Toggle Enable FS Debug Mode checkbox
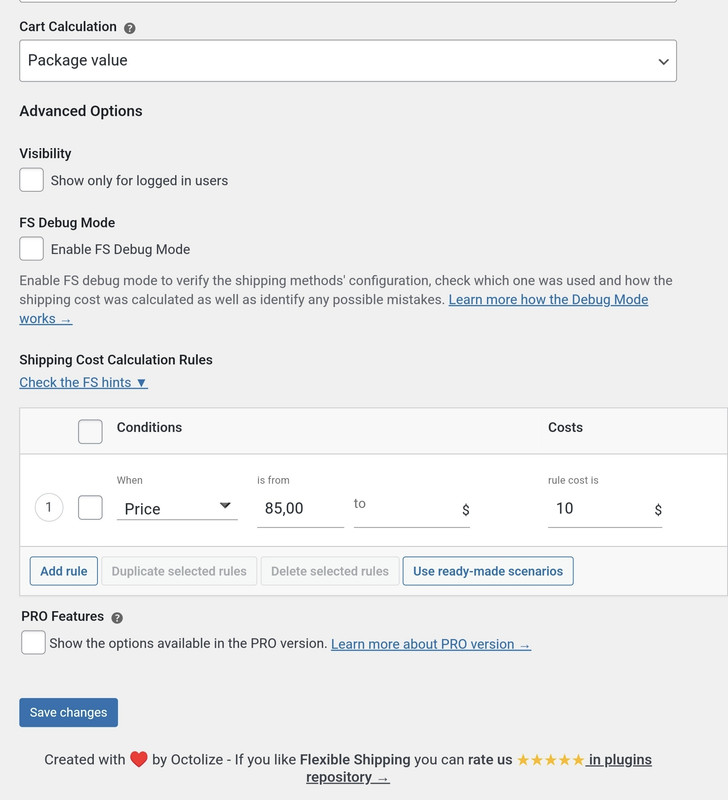Viewport: 728px width, 800px height. pos(32,249)
